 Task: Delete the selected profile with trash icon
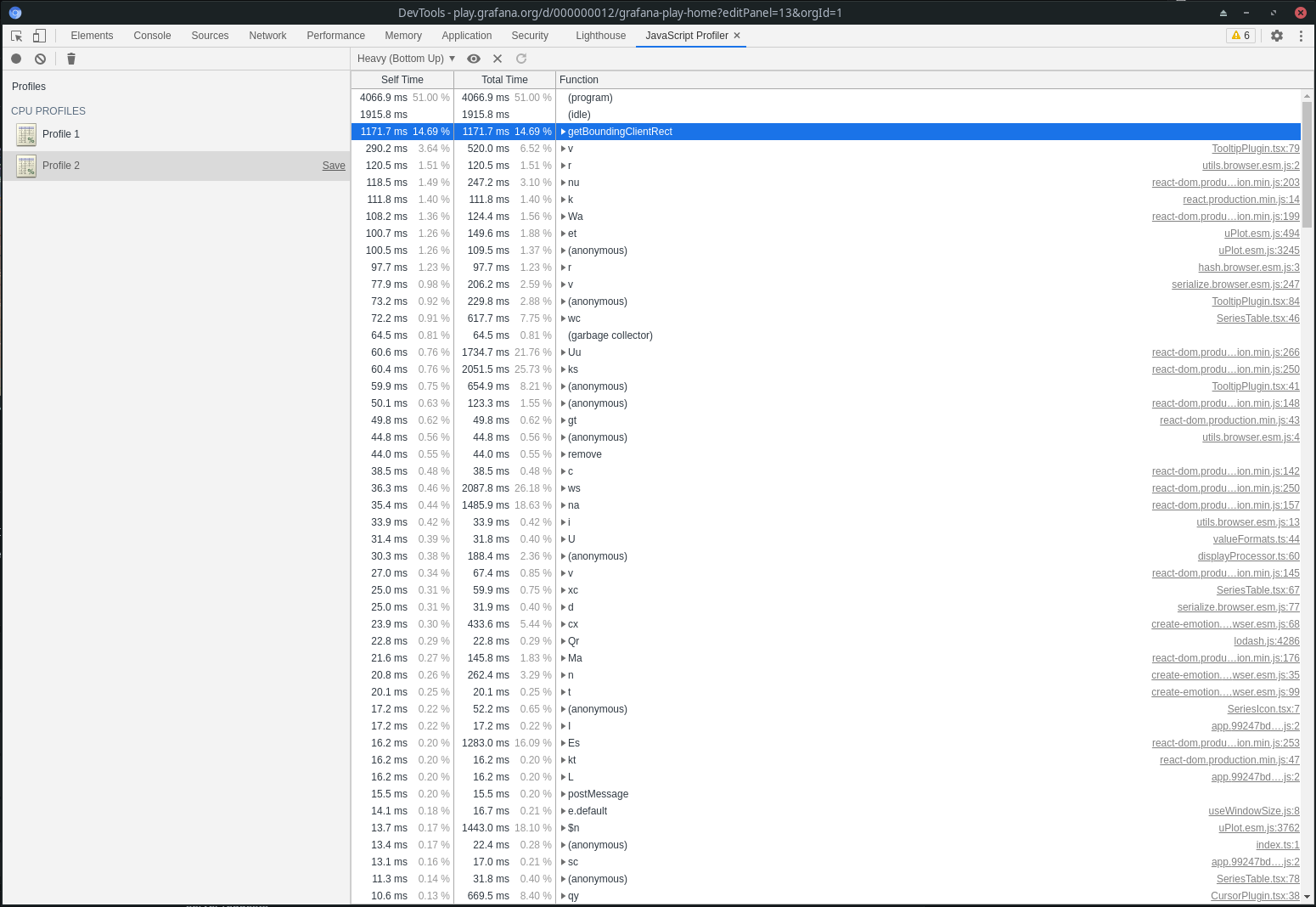(71, 59)
